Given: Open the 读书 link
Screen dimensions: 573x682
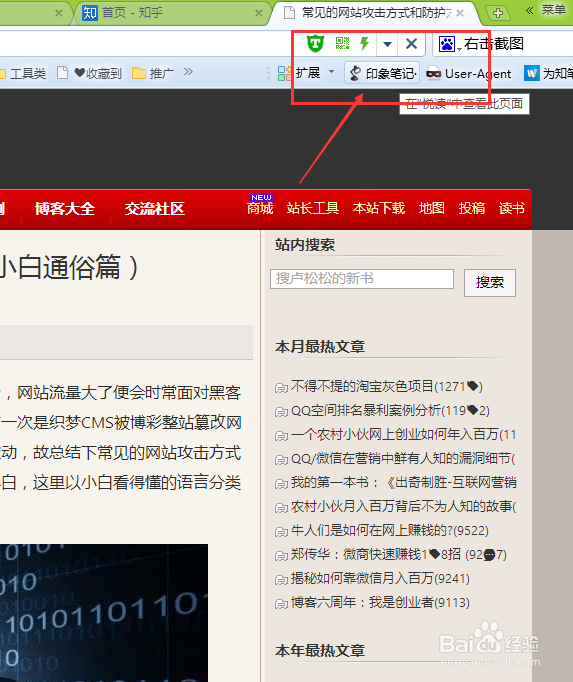Looking at the screenshot, I should click(x=512, y=209).
